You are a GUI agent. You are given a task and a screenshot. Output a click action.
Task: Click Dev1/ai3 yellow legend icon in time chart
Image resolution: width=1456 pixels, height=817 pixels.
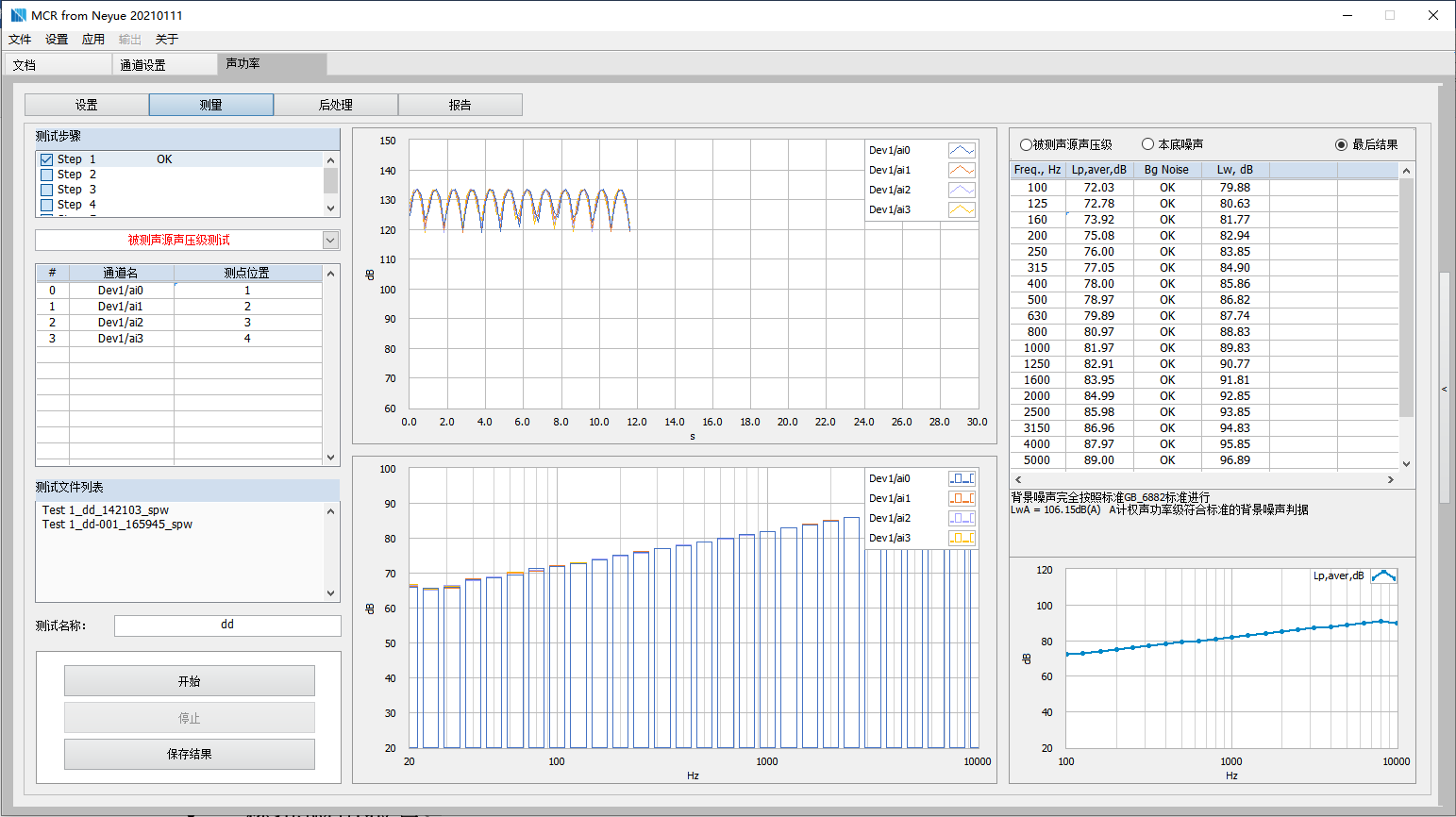(961, 209)
